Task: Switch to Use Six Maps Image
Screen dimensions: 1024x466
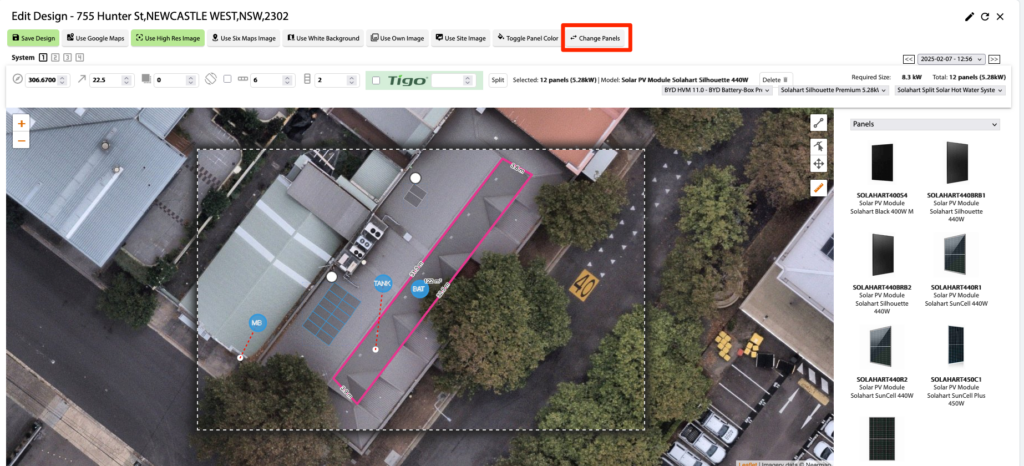Action: coord(245,39)
